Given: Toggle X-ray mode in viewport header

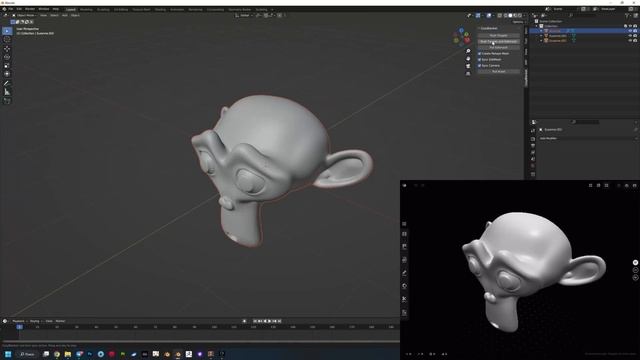Looking at the screenshot, I should click(499, 16).
